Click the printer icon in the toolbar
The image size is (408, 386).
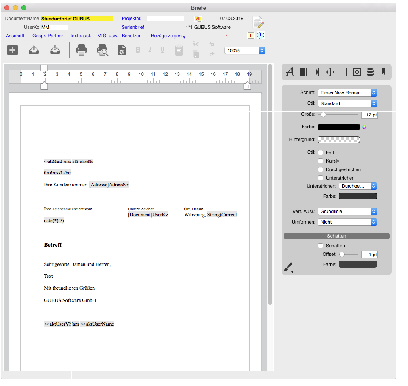(82, 50)
